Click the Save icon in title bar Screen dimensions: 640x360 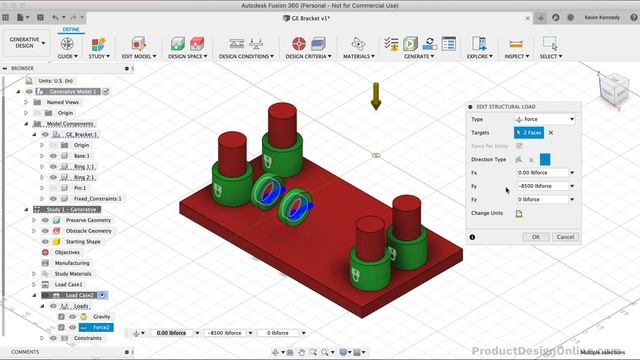coord(40,18)
